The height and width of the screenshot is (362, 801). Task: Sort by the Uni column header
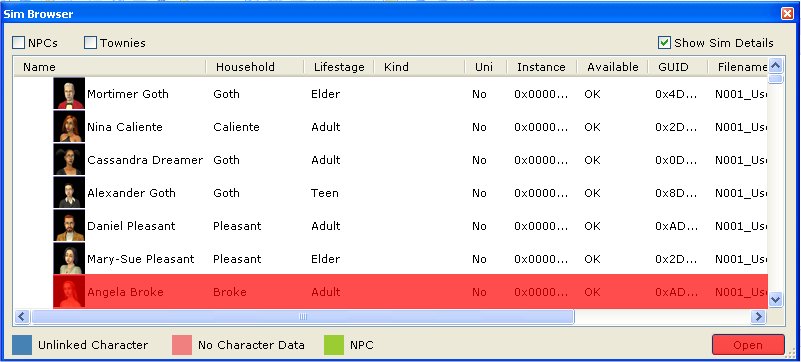click(486, 67)
